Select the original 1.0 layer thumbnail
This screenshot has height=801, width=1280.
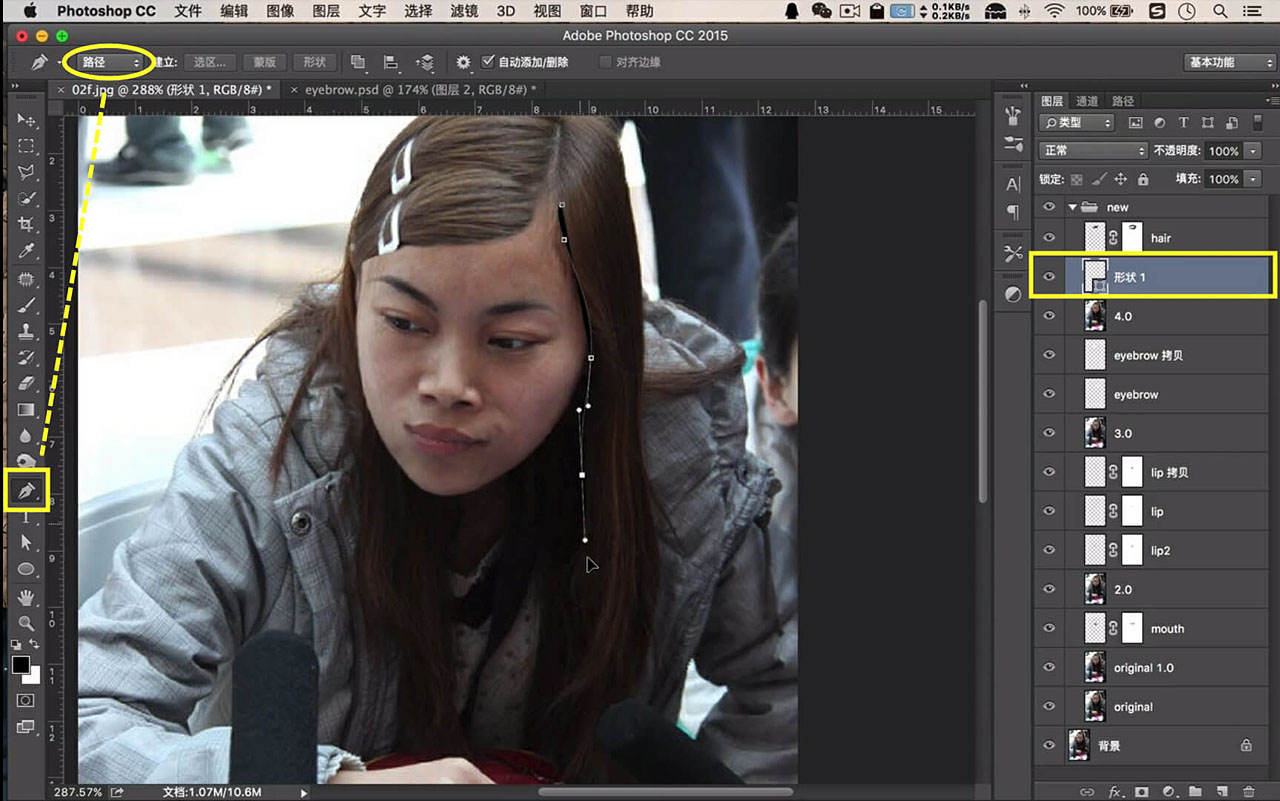(1095, 667)
